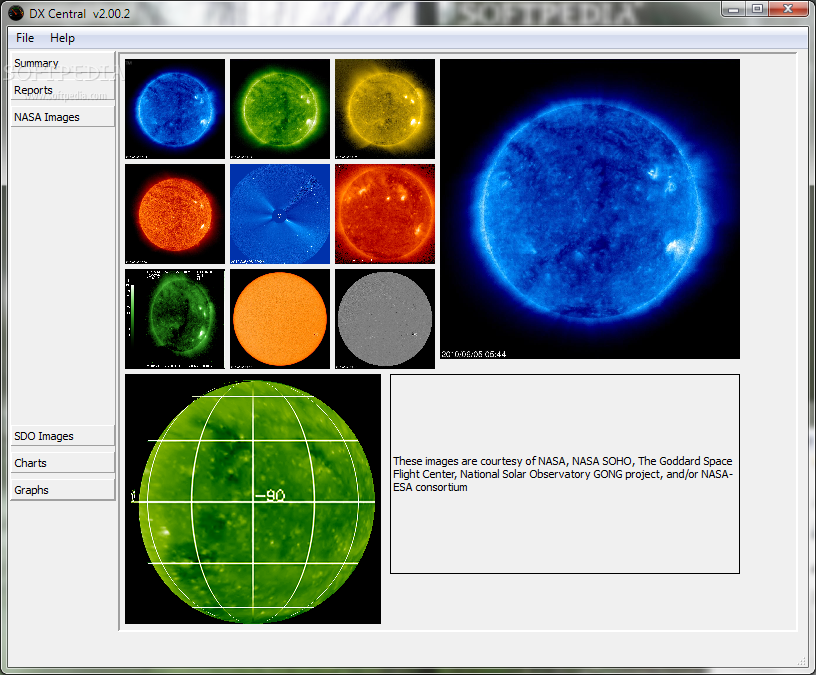The height and width of the screenshot is (675, 816).
Task: Select the plain orange disk thumbnail
Action: coord(280,319)
